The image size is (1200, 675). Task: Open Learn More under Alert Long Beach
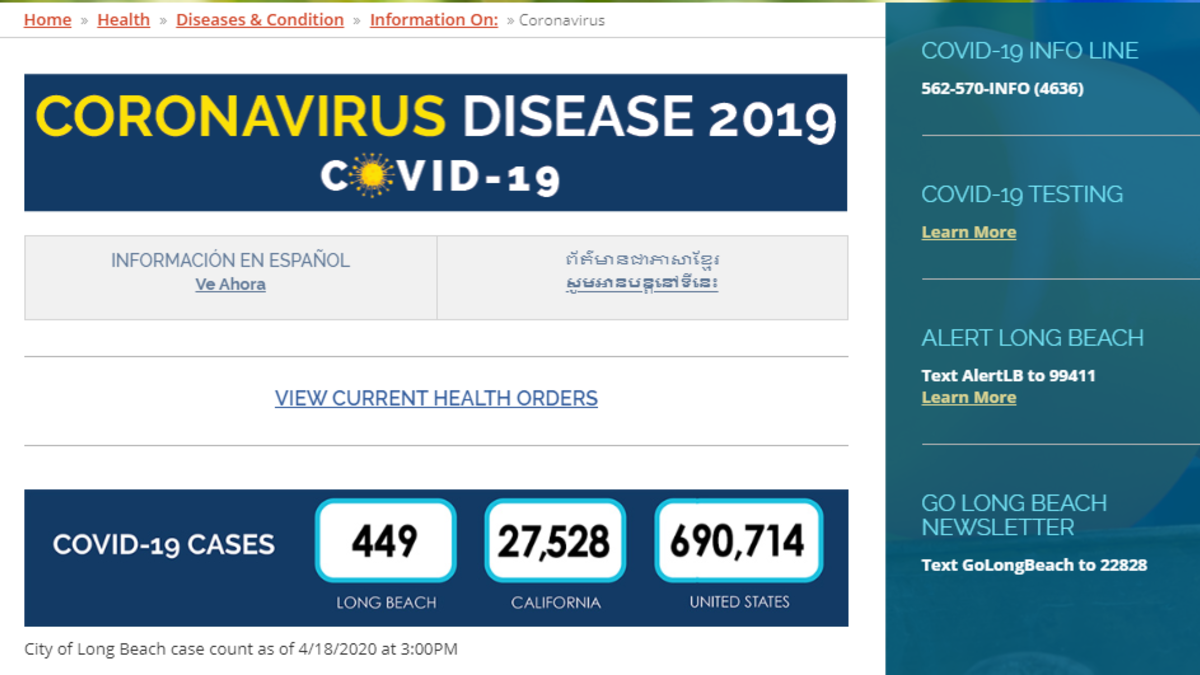pos(968,397)
